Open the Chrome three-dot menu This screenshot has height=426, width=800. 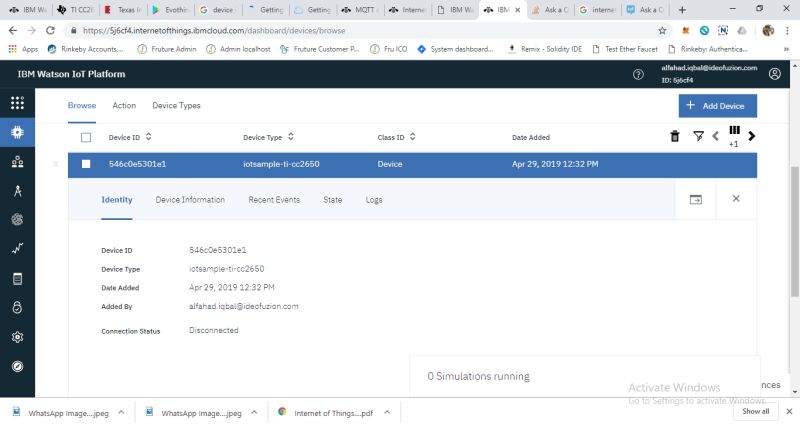pos(787,31)
